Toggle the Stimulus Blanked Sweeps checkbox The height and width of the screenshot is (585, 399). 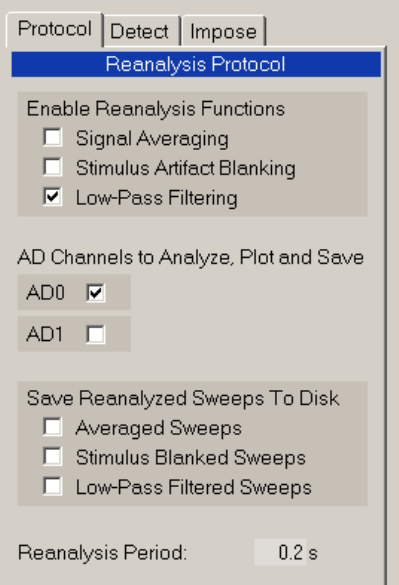click(x=53, y=457)
